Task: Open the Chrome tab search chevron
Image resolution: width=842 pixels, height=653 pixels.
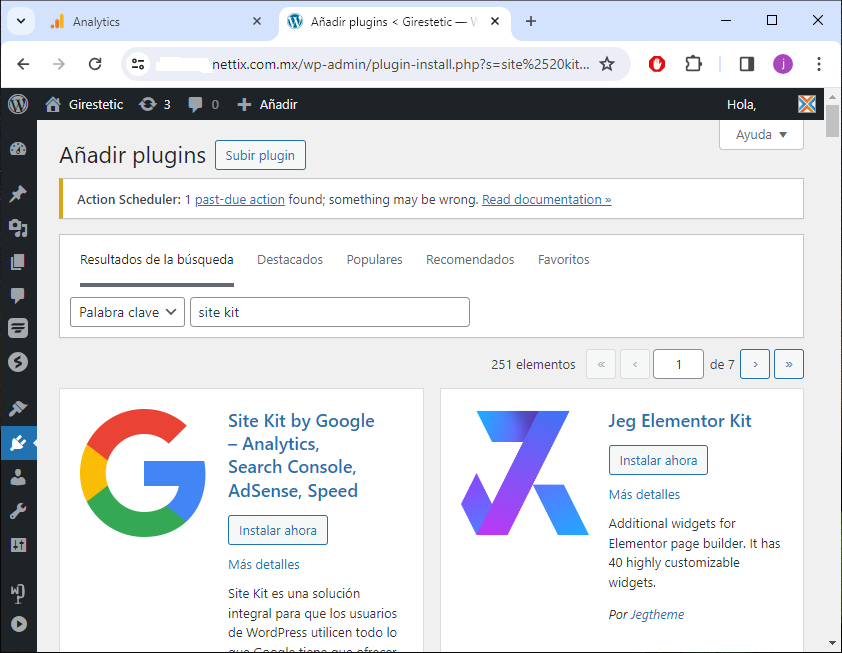Action: tap(21, 21)
